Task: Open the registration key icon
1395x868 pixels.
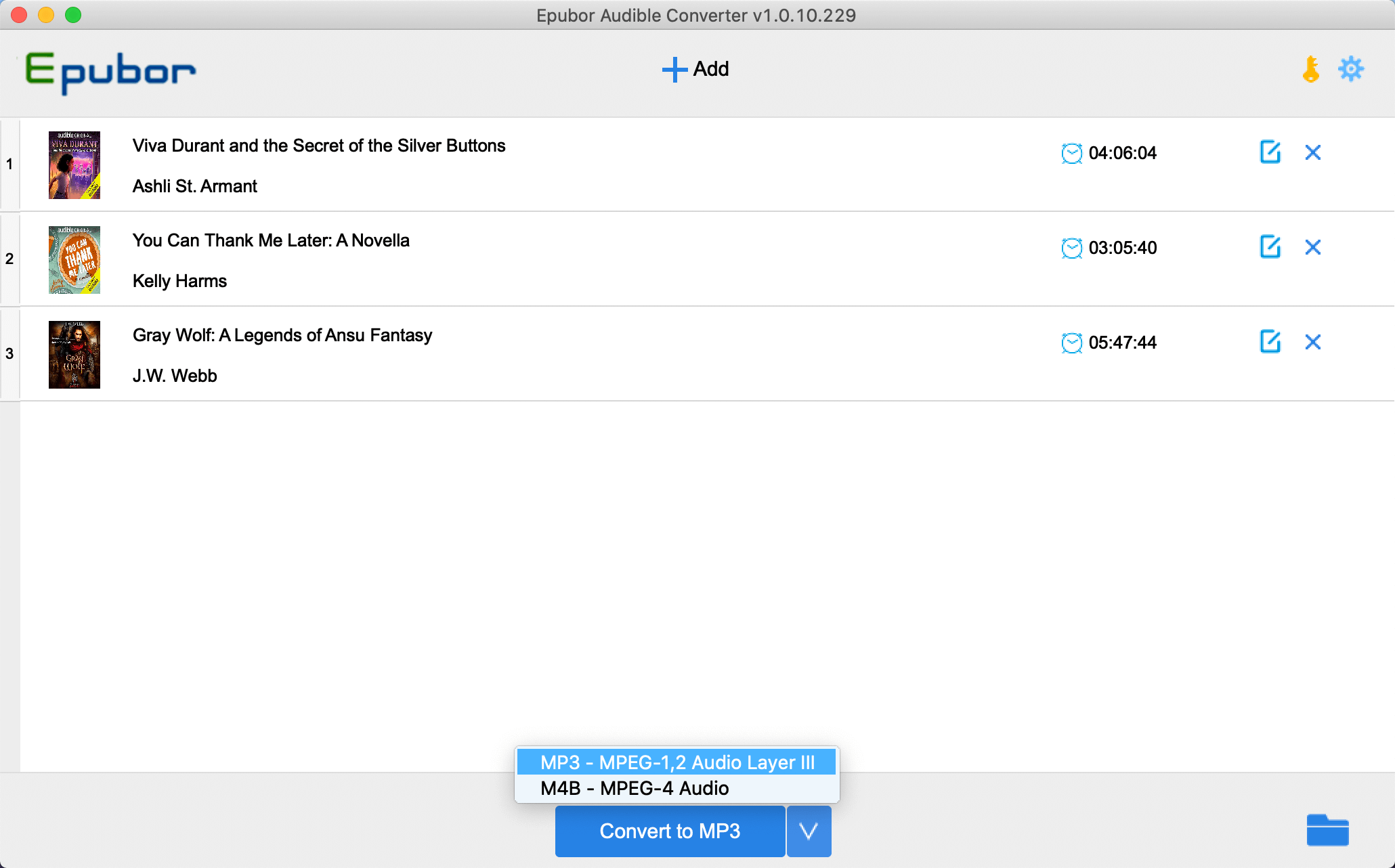Action: click(1311, 69)
